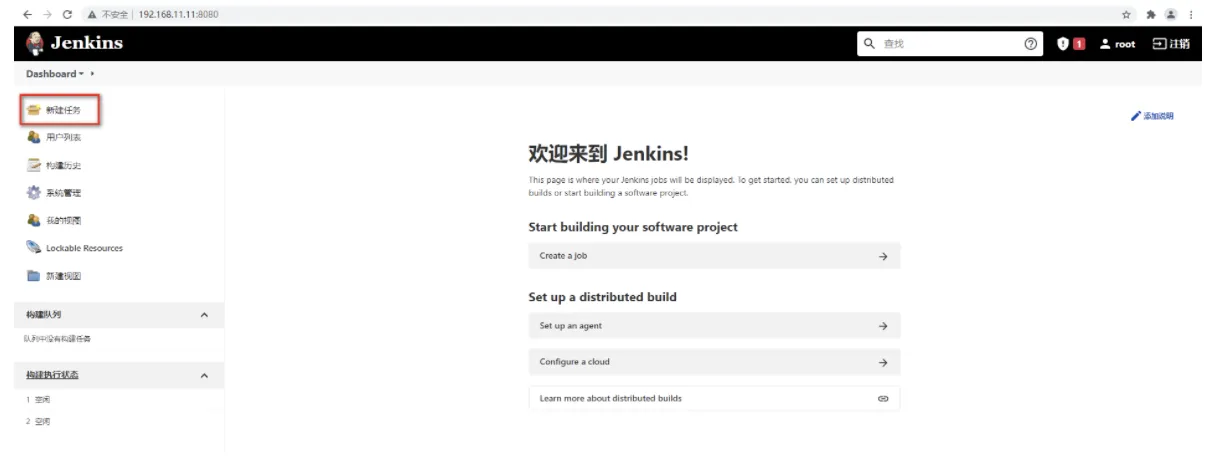
Task: Open the 构建执行状态 heading link
Action: tap(53, 375)
